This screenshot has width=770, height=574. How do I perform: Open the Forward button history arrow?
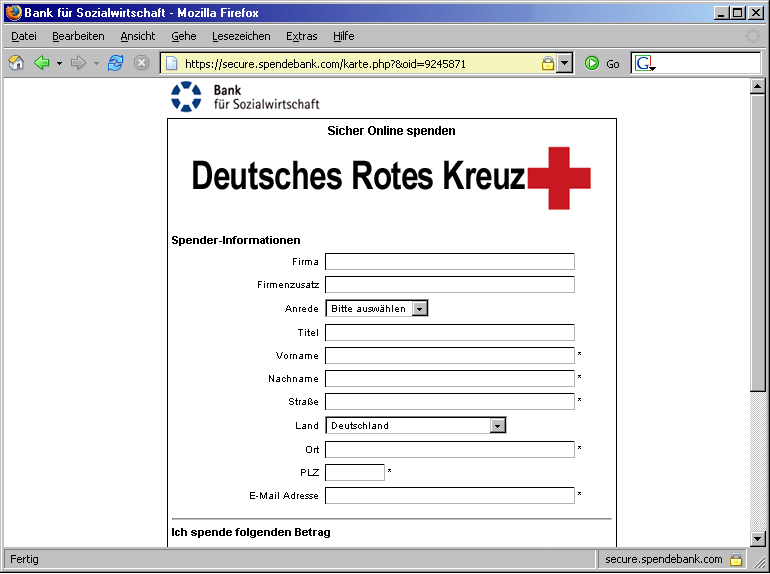coord(96,63)
